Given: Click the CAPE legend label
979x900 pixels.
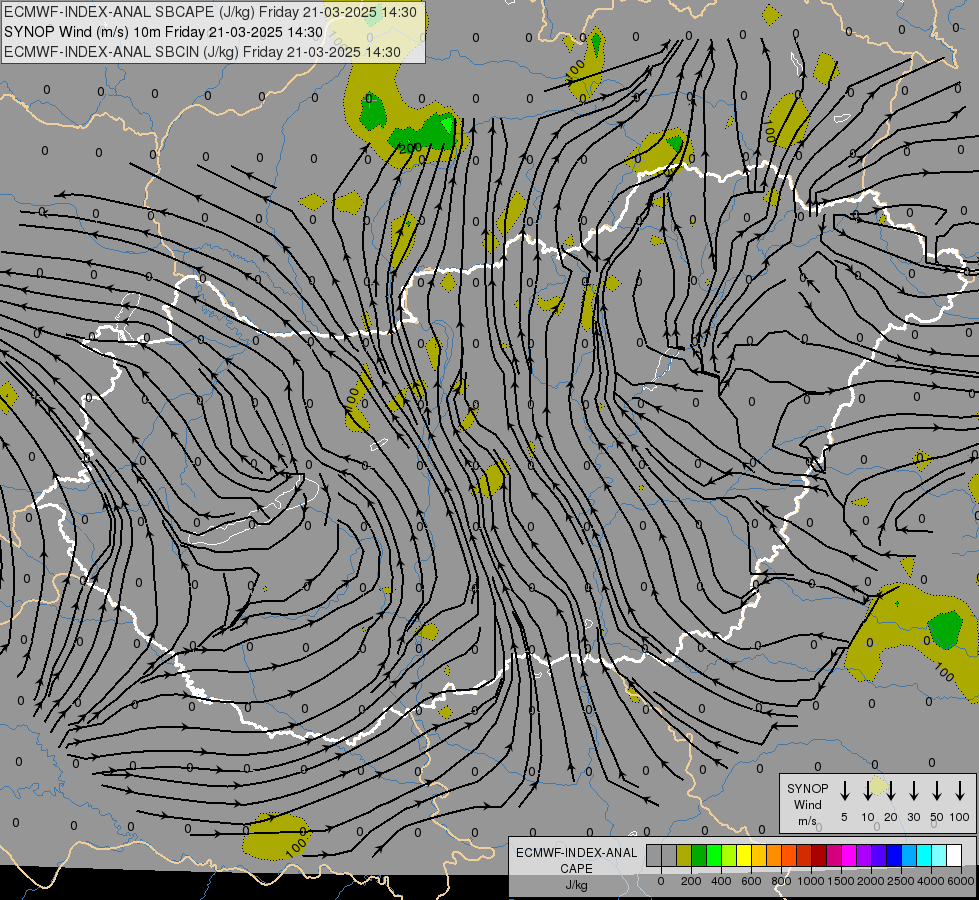Looking at the screenshot, I should (576, 869).
